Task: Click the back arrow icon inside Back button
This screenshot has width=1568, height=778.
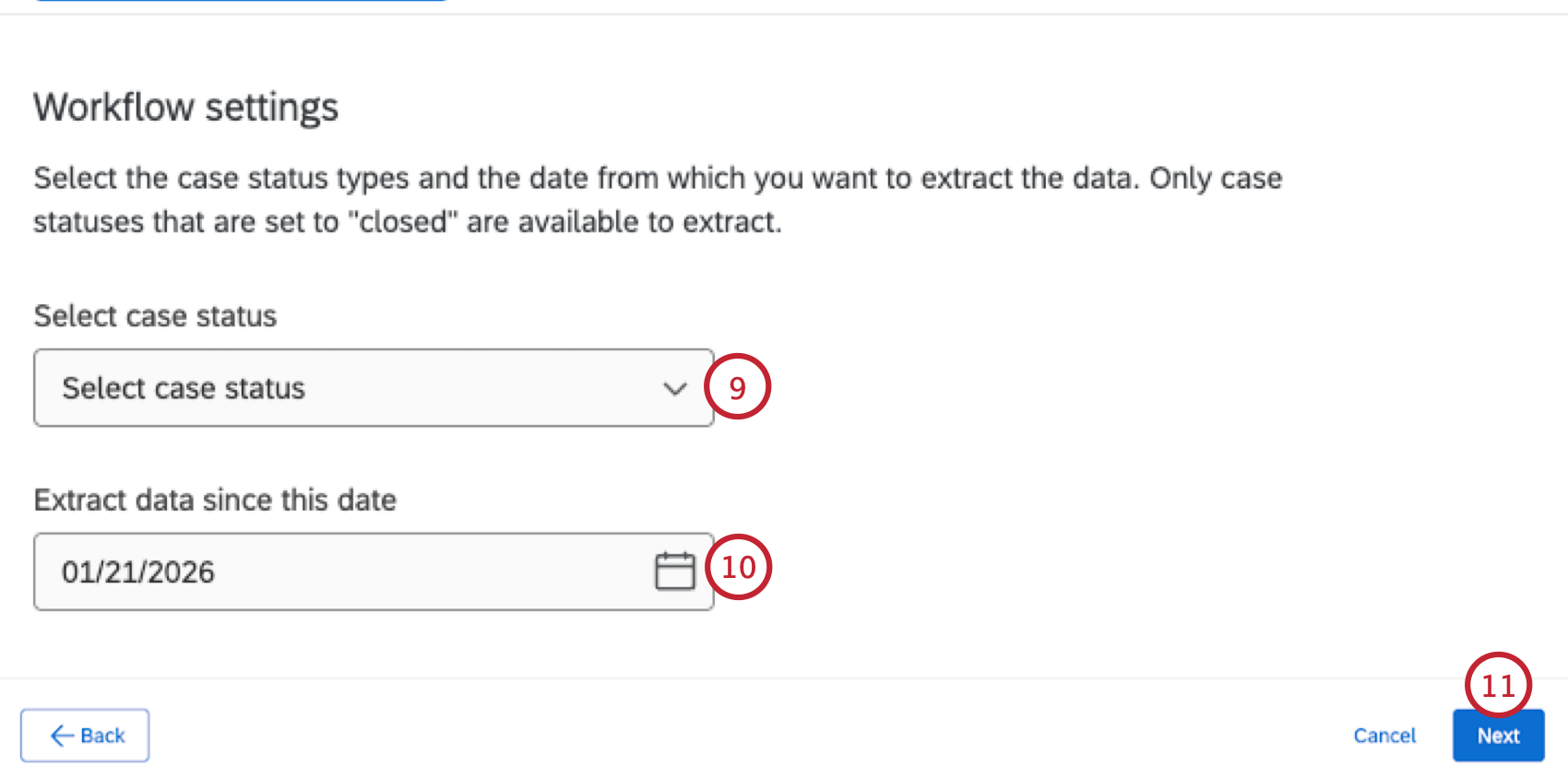Action: 61,735
